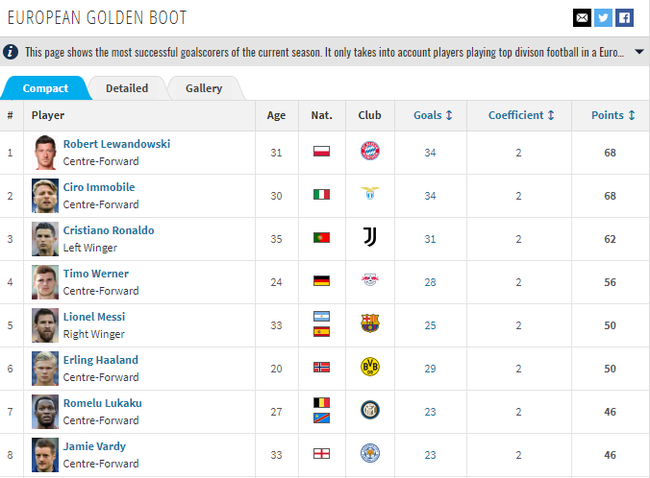Click Cristiano Ronaldo's portrait thumbnail
The width and height of the screenshot is (650, 478).
pos(45,238)
